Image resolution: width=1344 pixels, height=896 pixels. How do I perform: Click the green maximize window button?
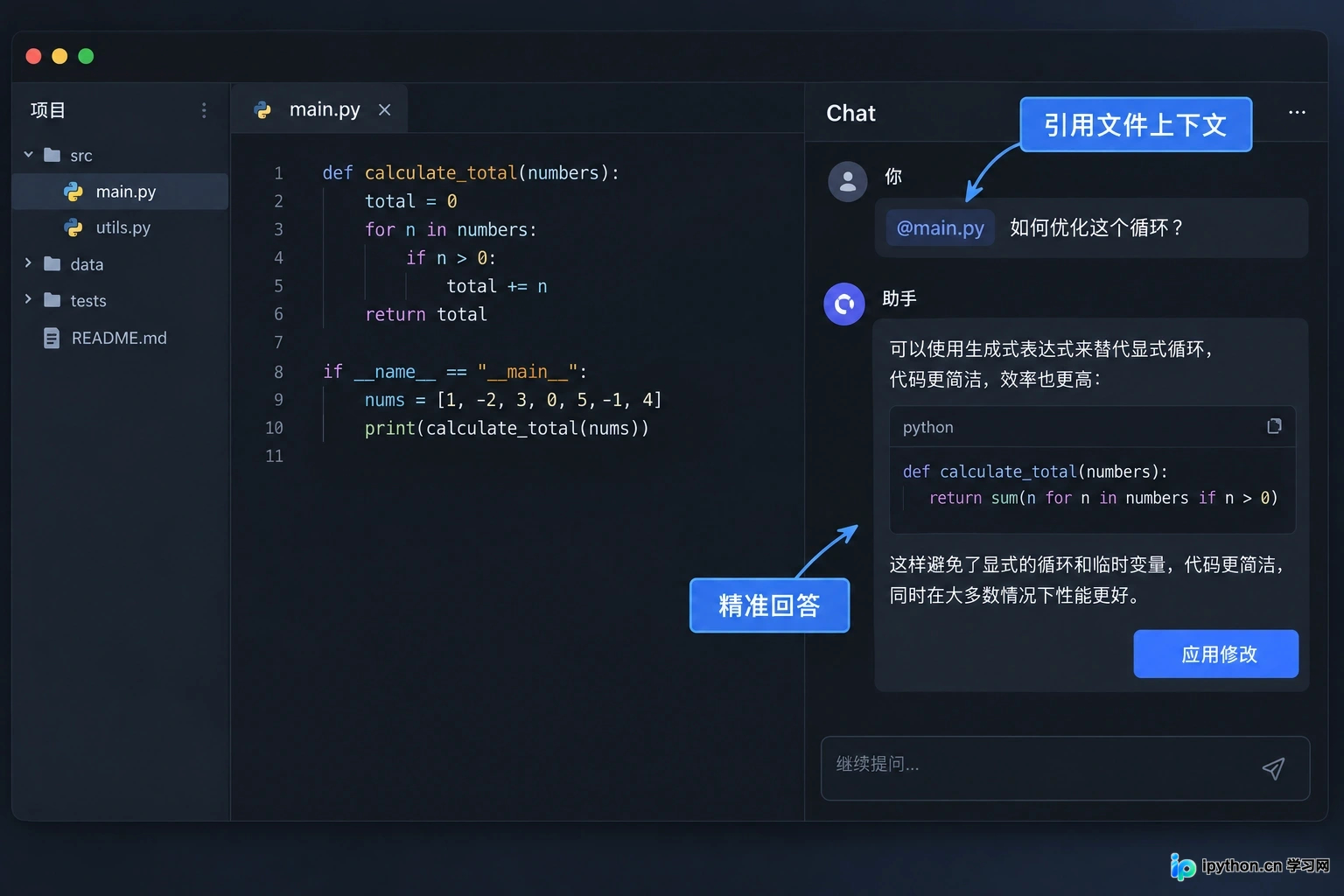pos(86,56)
